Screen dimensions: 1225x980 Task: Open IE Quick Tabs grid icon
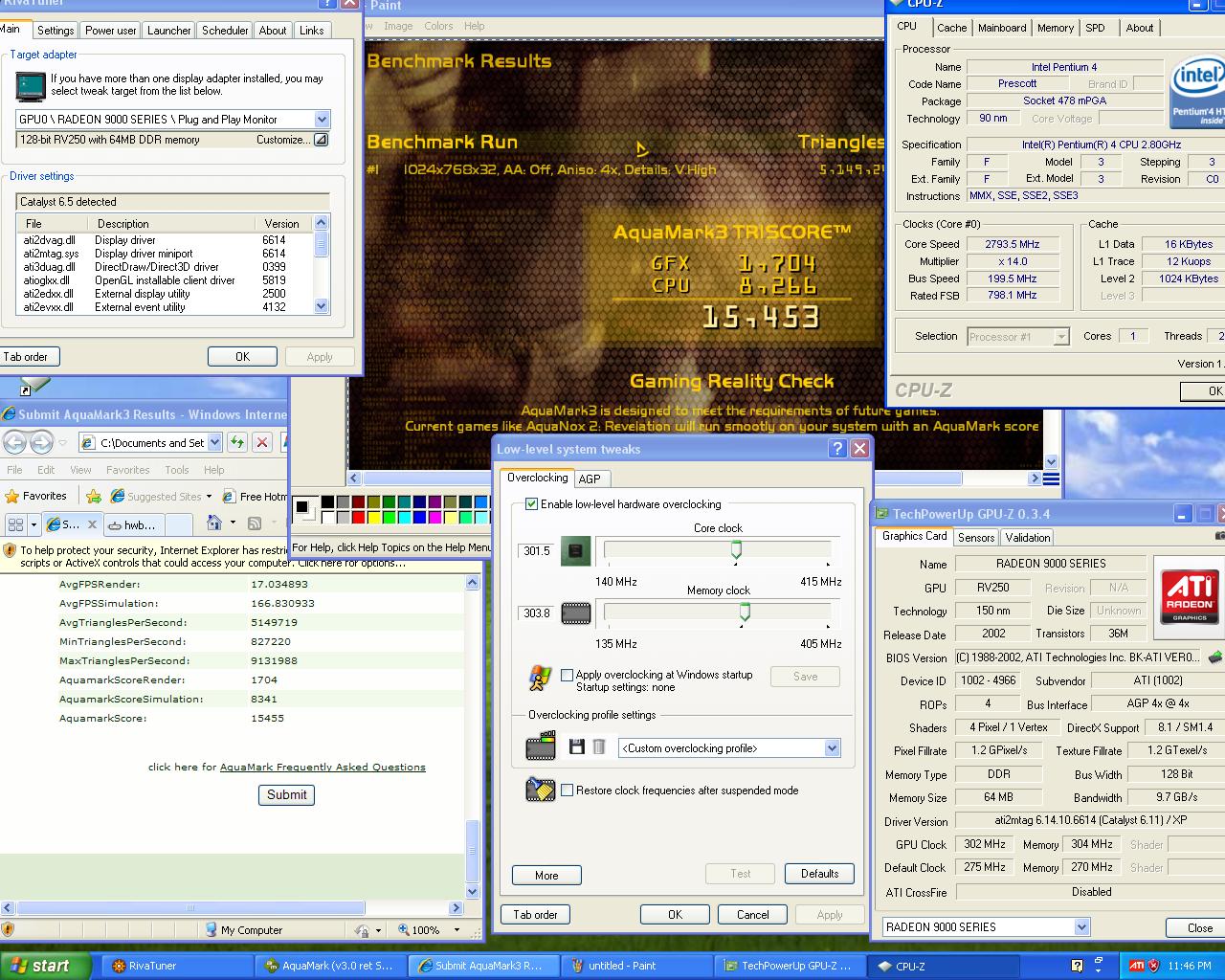click(15, 524)
